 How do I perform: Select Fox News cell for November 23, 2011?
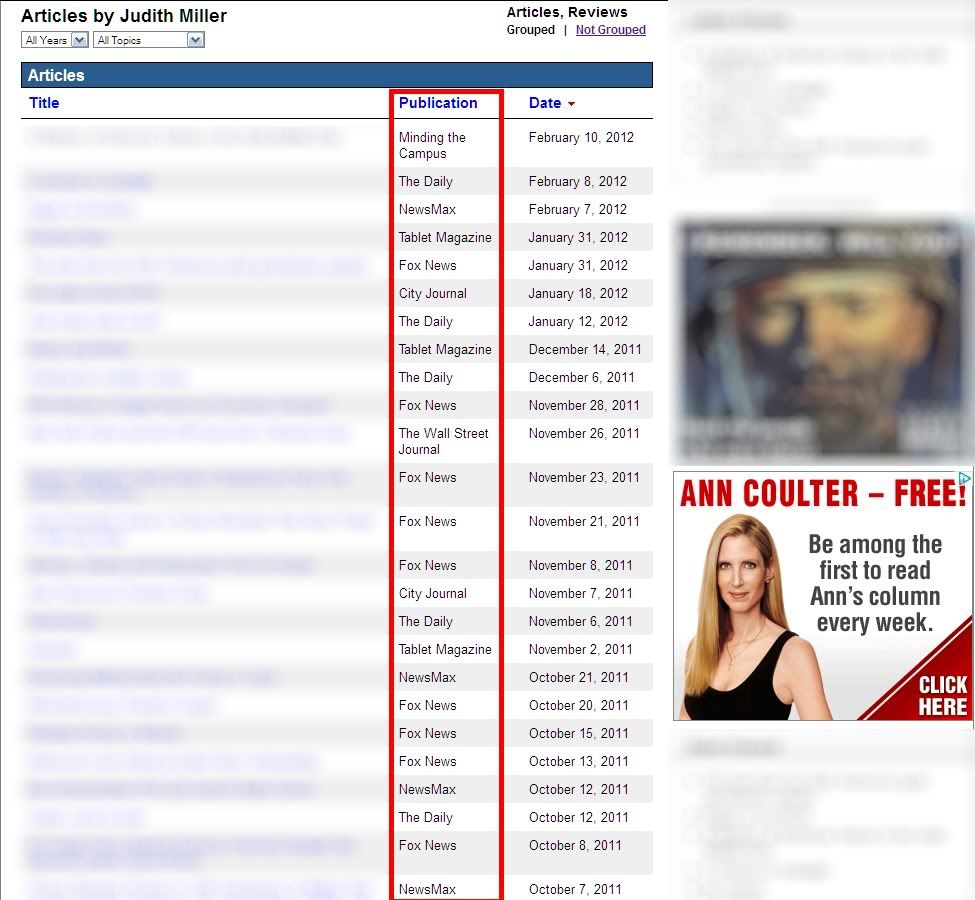428,478
